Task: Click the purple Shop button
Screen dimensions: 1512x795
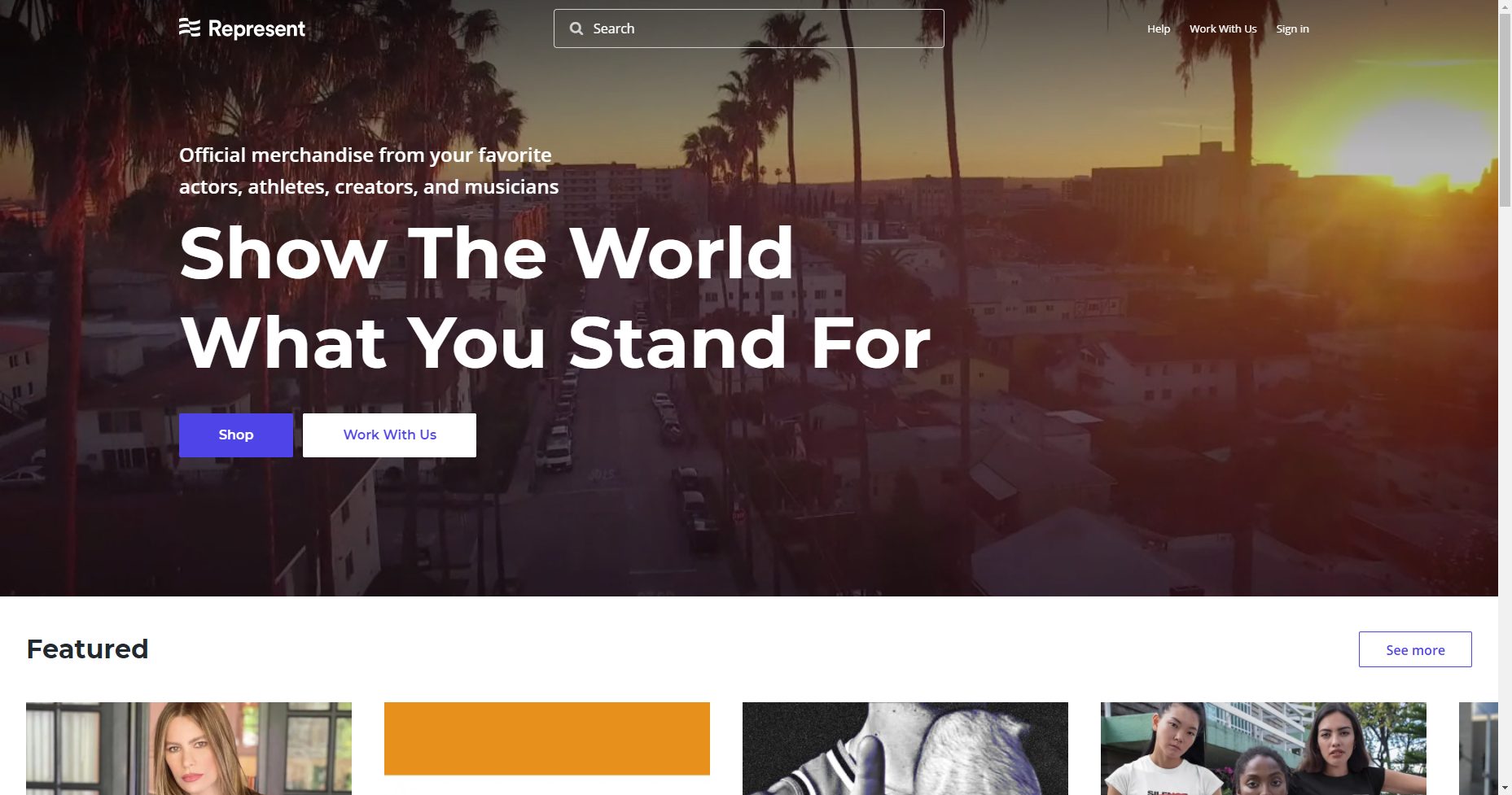Action: coord(235,435)
